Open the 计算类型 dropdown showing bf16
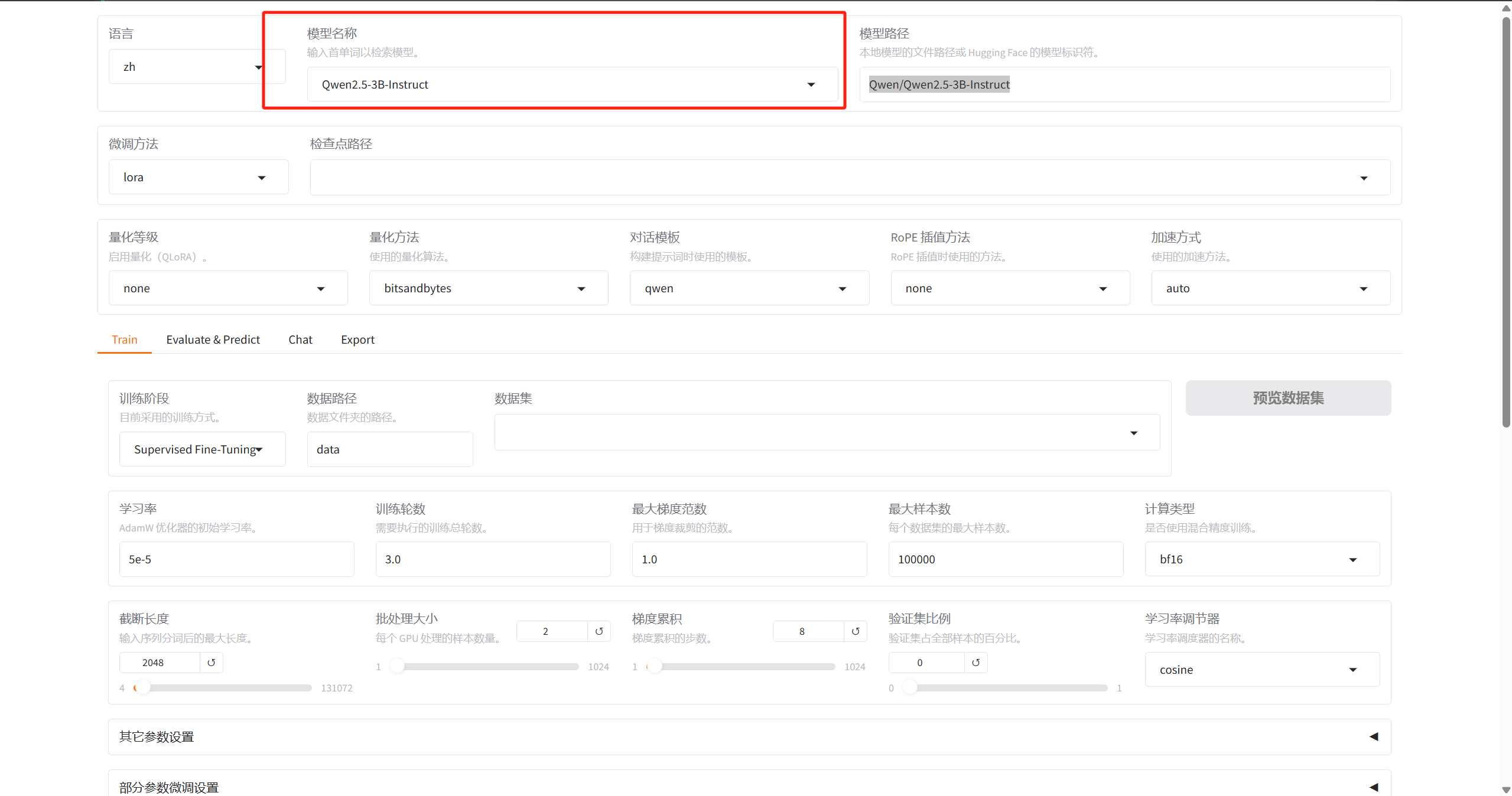This screenshot has width=1512, height=796. [x=1262, y=559]
